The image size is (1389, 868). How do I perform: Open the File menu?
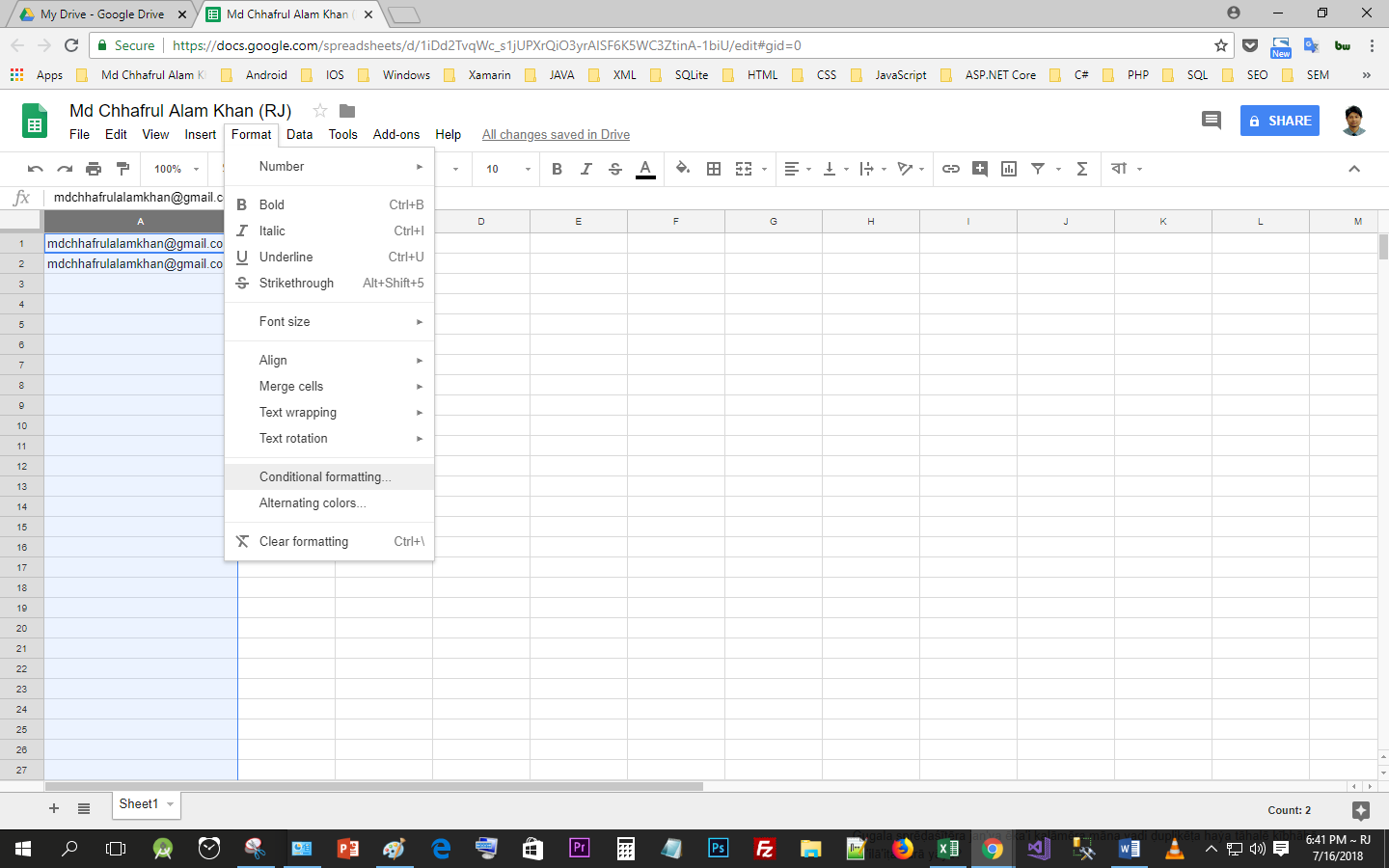click(79, 135)
